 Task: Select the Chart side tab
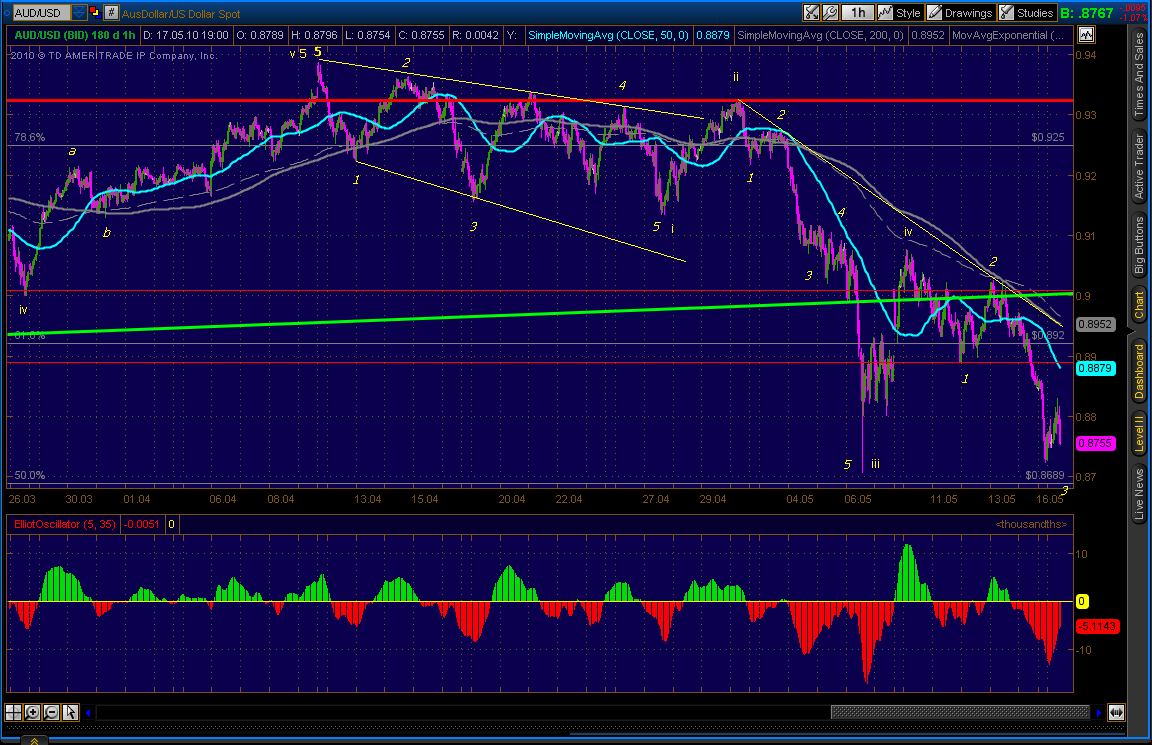1139,306
